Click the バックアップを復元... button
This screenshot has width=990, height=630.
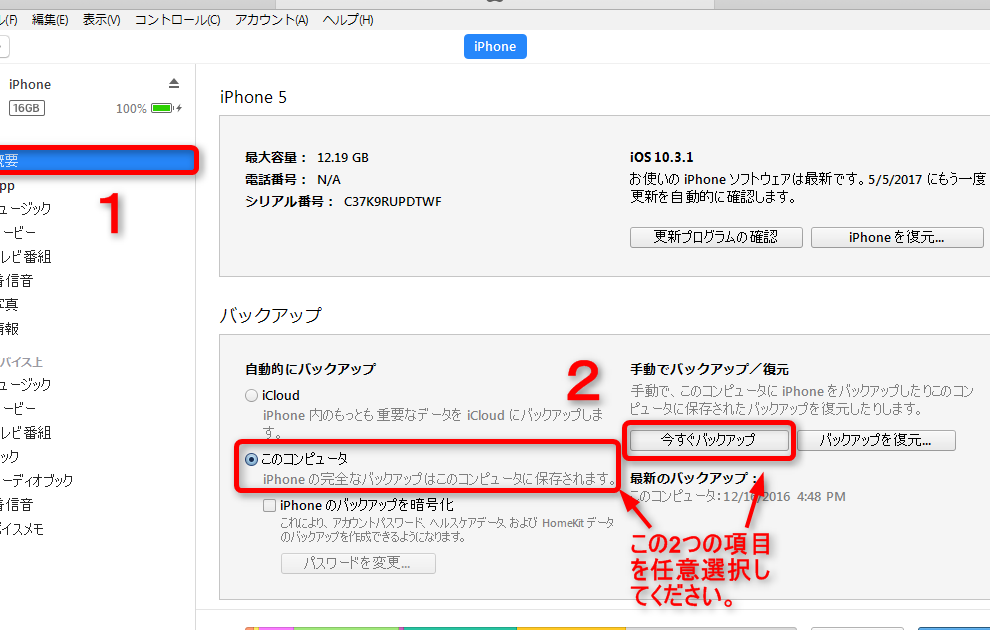(877, 440)
